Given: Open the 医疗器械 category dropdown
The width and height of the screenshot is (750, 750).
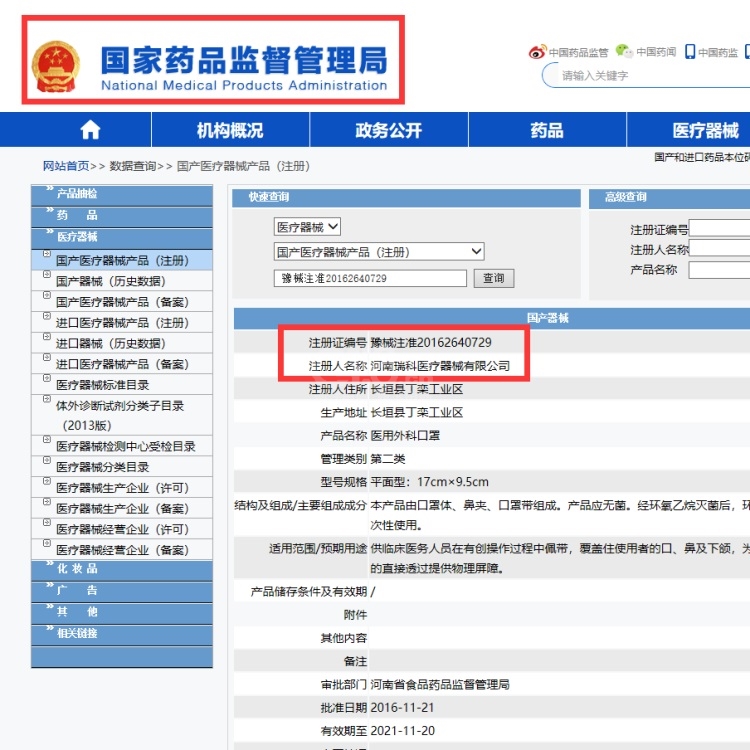Looking at the screenshot, I should click(x=308, y=227).
